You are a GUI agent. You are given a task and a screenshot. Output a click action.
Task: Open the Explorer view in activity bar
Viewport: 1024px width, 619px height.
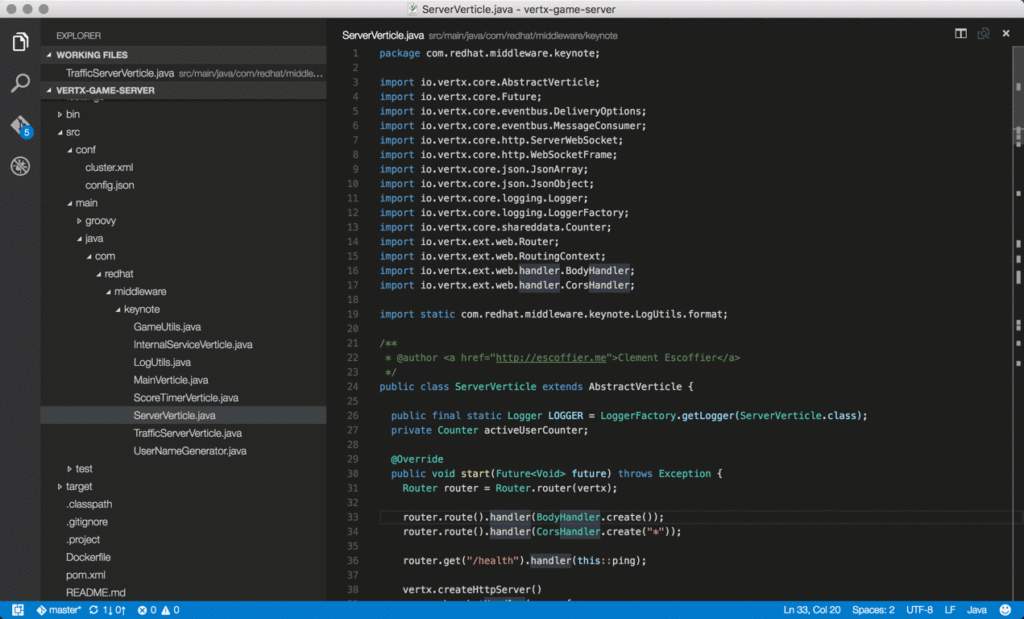coord(20,42)
